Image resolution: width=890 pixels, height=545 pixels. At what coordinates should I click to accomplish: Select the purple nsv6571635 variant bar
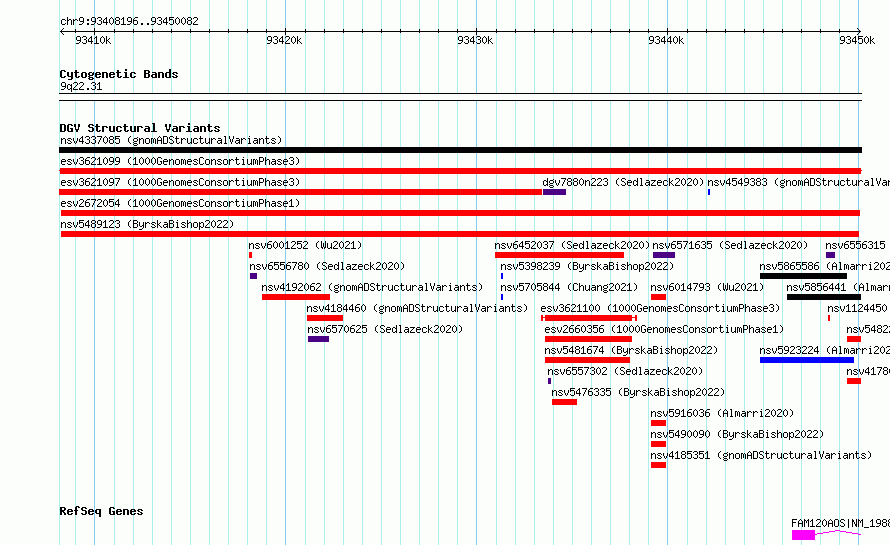pos(664,255)
